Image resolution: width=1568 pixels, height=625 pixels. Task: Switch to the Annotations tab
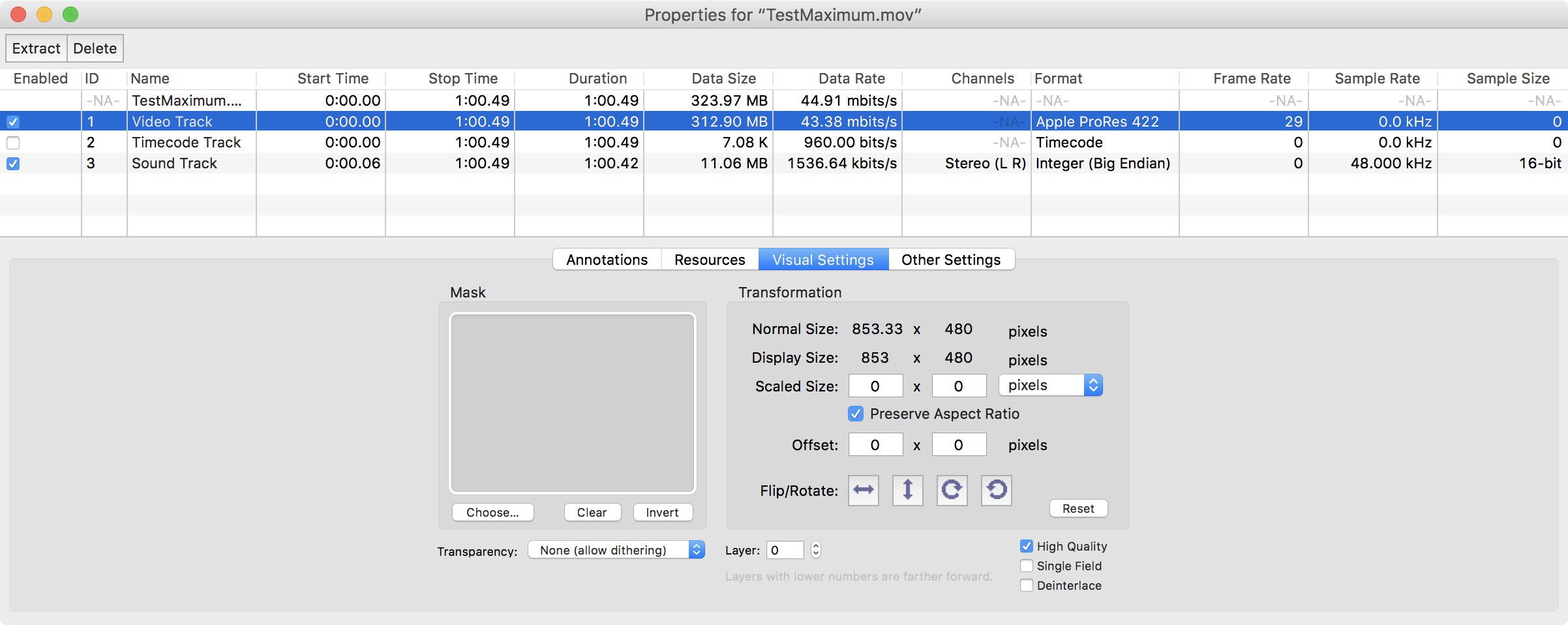(x=607, y=260)
